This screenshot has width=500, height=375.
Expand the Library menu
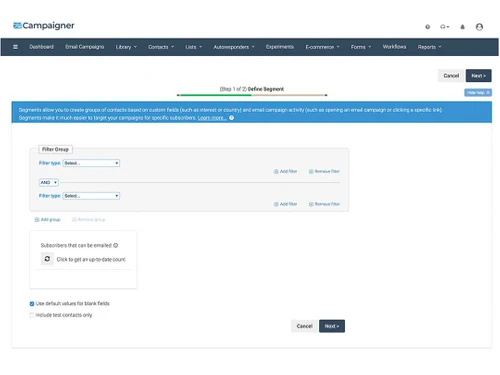click(126, 47)
